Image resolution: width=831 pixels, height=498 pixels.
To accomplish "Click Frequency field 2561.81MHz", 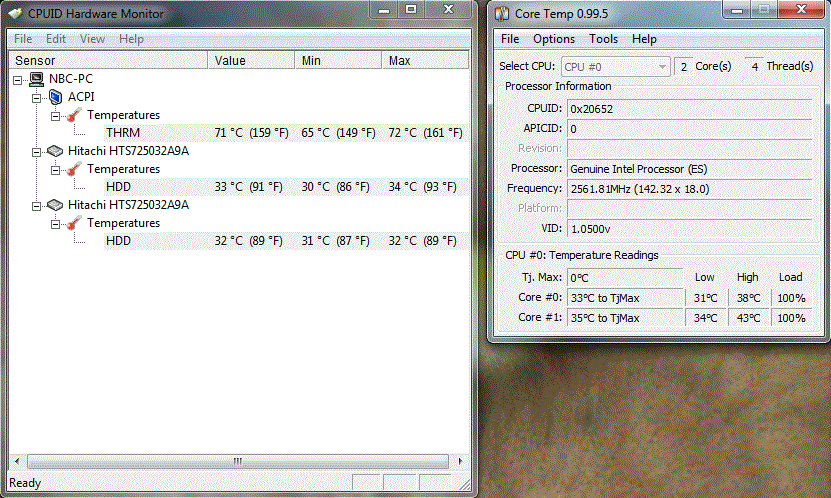I will pos(689,189).
